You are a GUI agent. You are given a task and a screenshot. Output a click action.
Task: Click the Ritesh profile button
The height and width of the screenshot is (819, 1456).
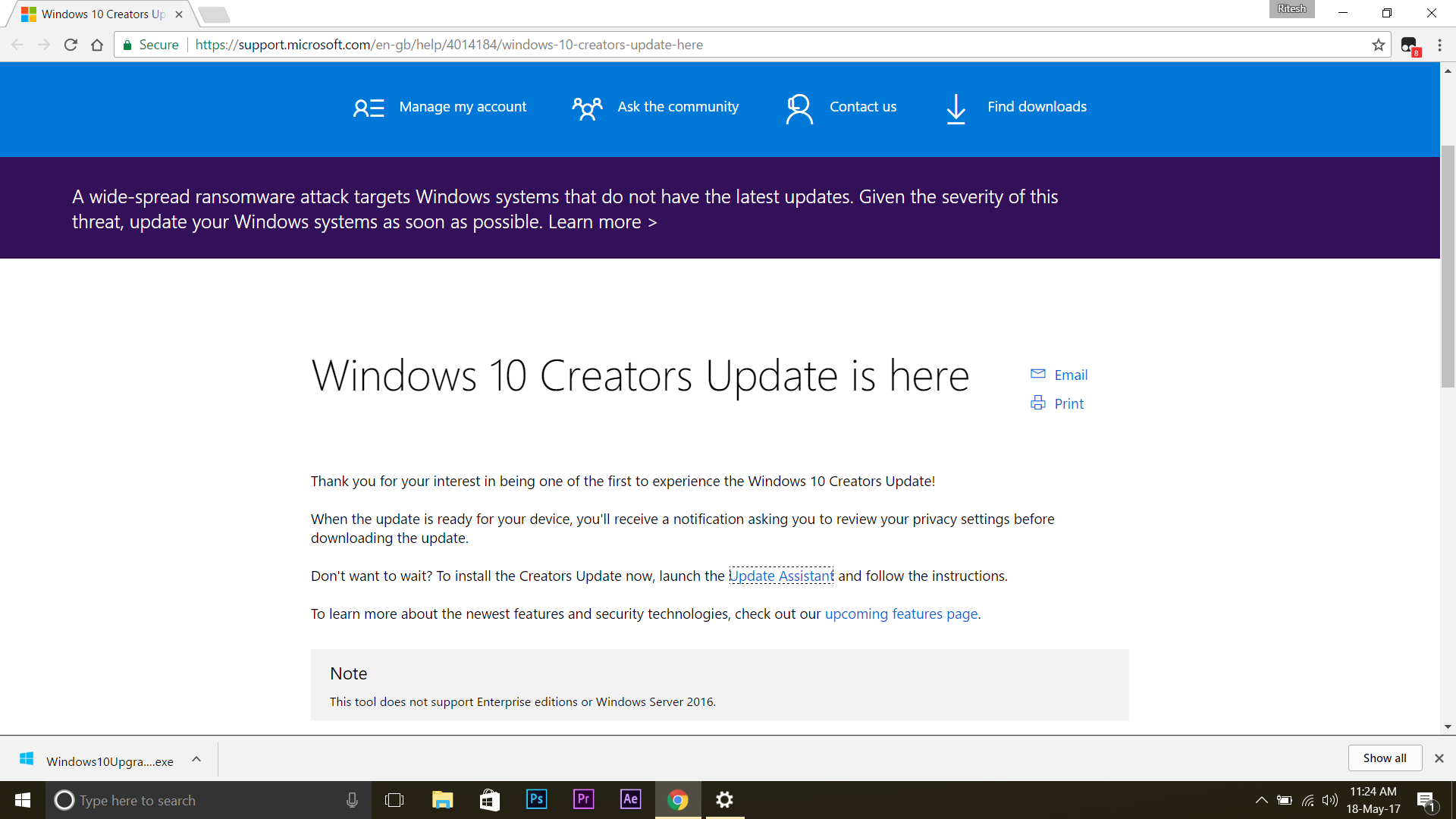(1291, 9)
